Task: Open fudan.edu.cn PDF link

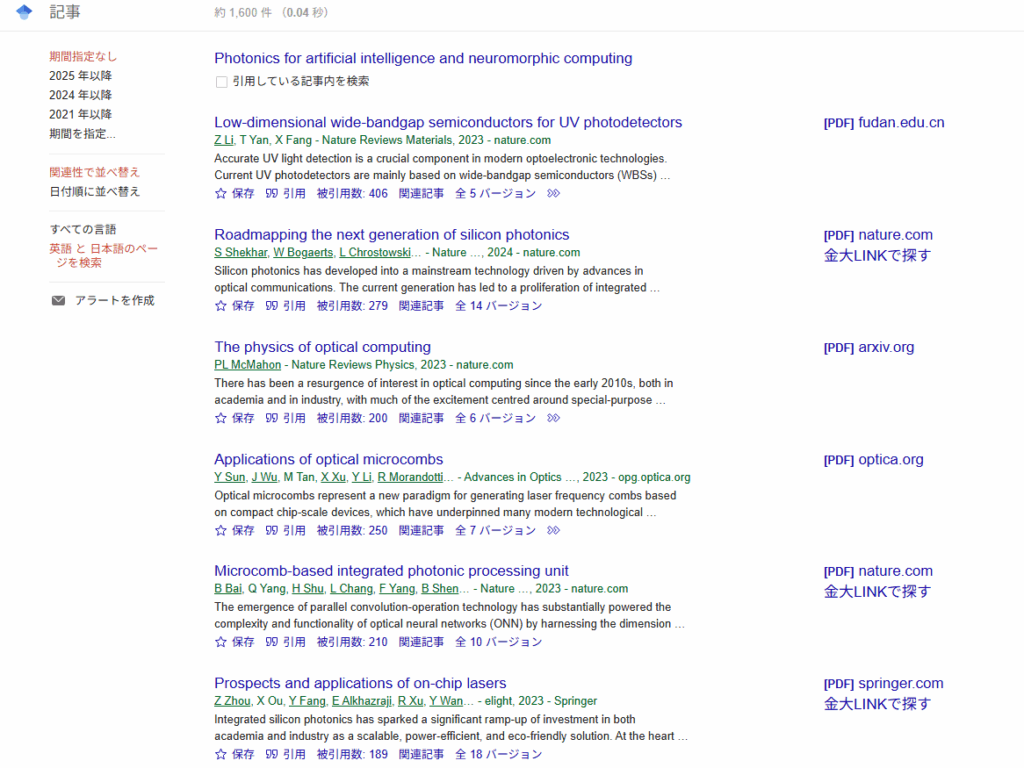Action: click(x=884, y=123)
